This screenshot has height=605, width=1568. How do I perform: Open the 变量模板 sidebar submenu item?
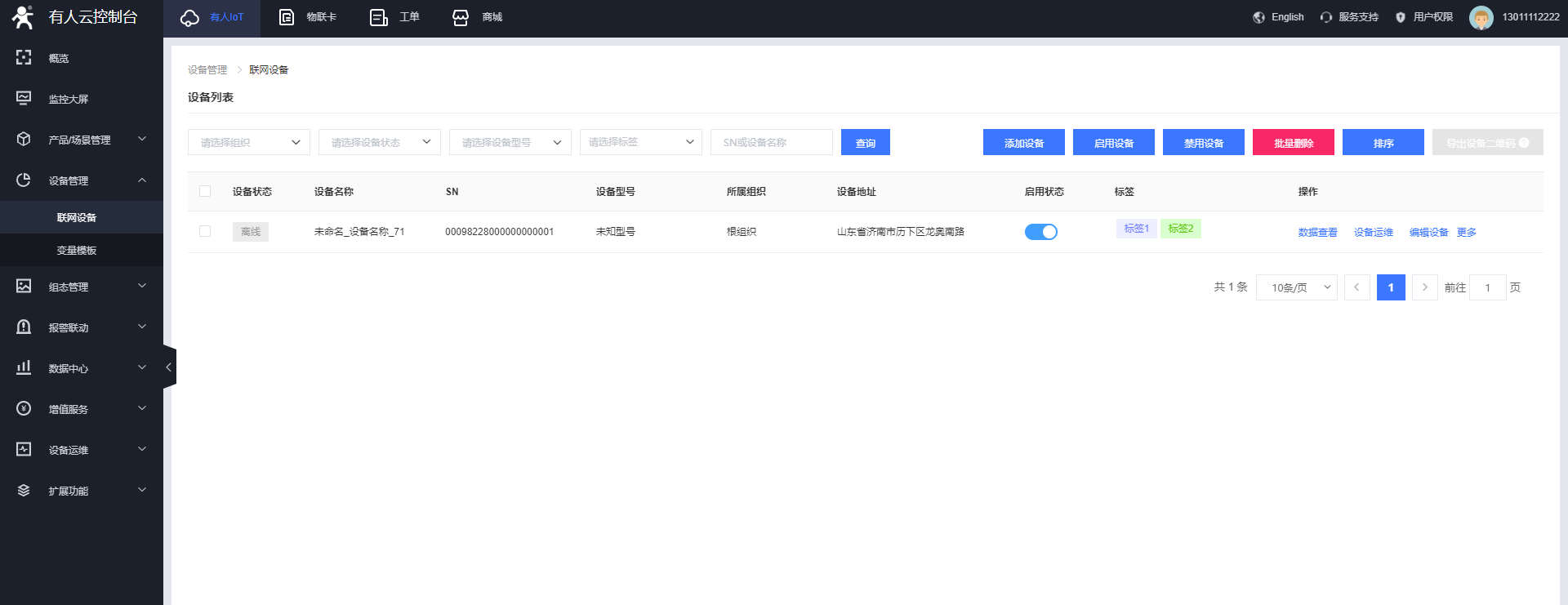[x=82, y=250]
